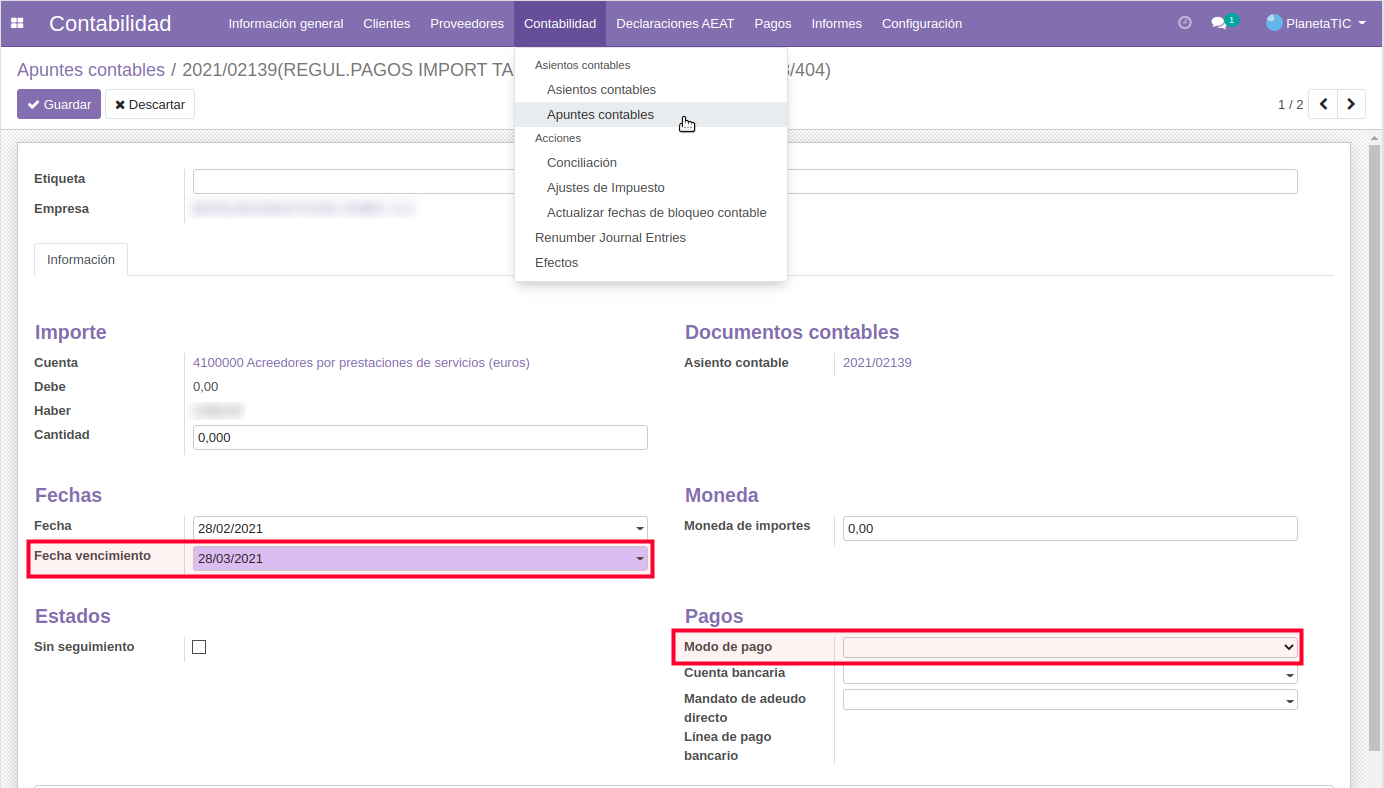This screenshot has width=1384, height=788.
Task: Click the Guardar button
Action: pos(59,104)
